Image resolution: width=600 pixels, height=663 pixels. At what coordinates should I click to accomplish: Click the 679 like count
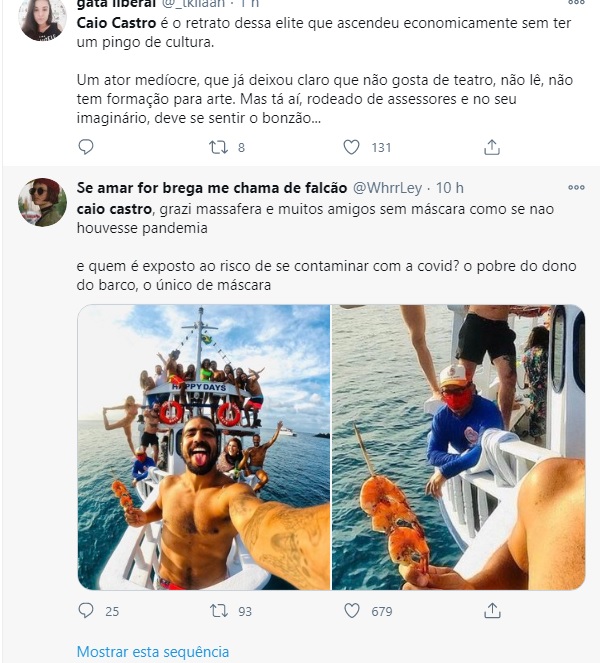[x=381, y=611]
